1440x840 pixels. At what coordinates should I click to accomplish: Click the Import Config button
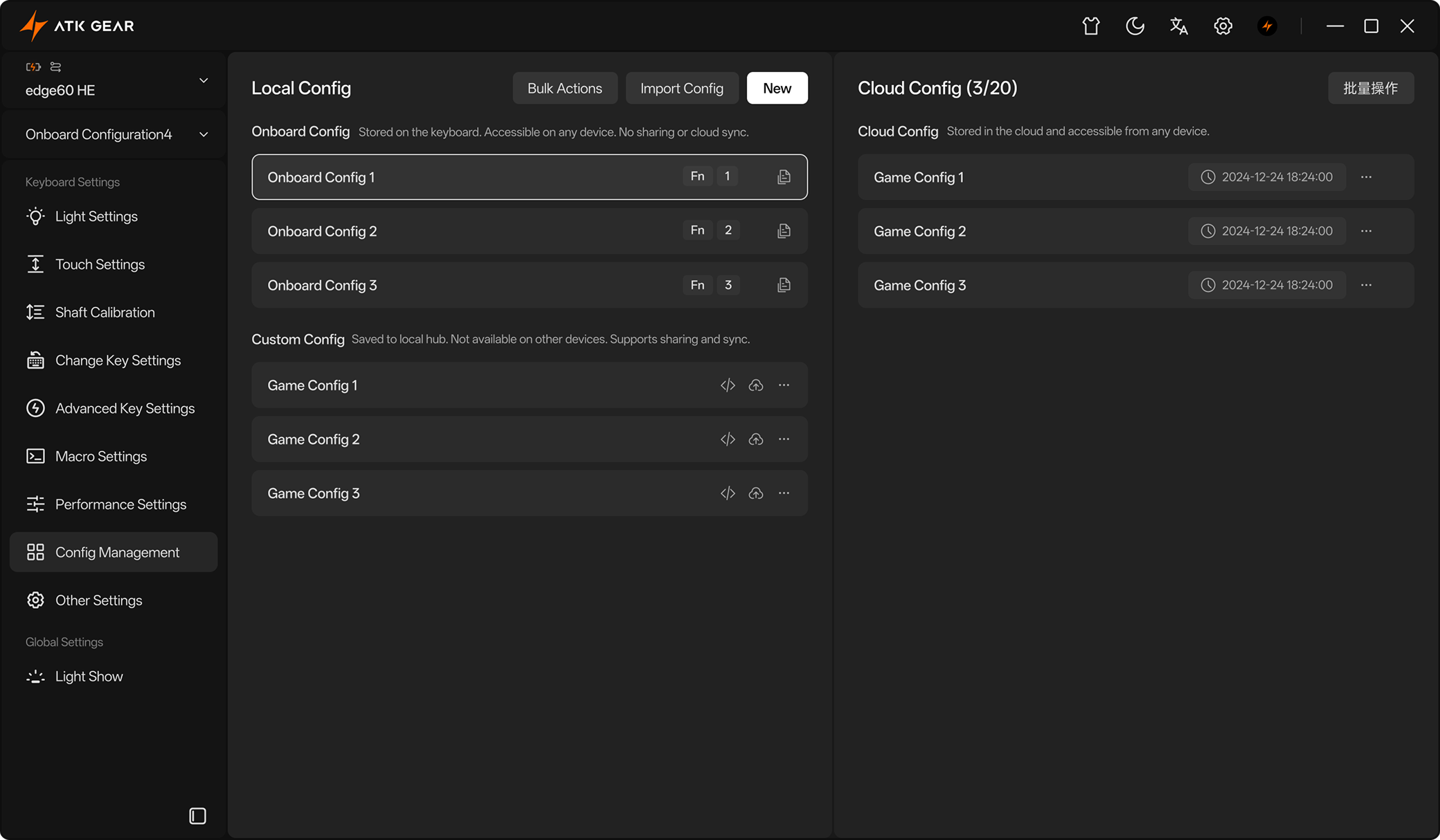[x=681, y=89]
